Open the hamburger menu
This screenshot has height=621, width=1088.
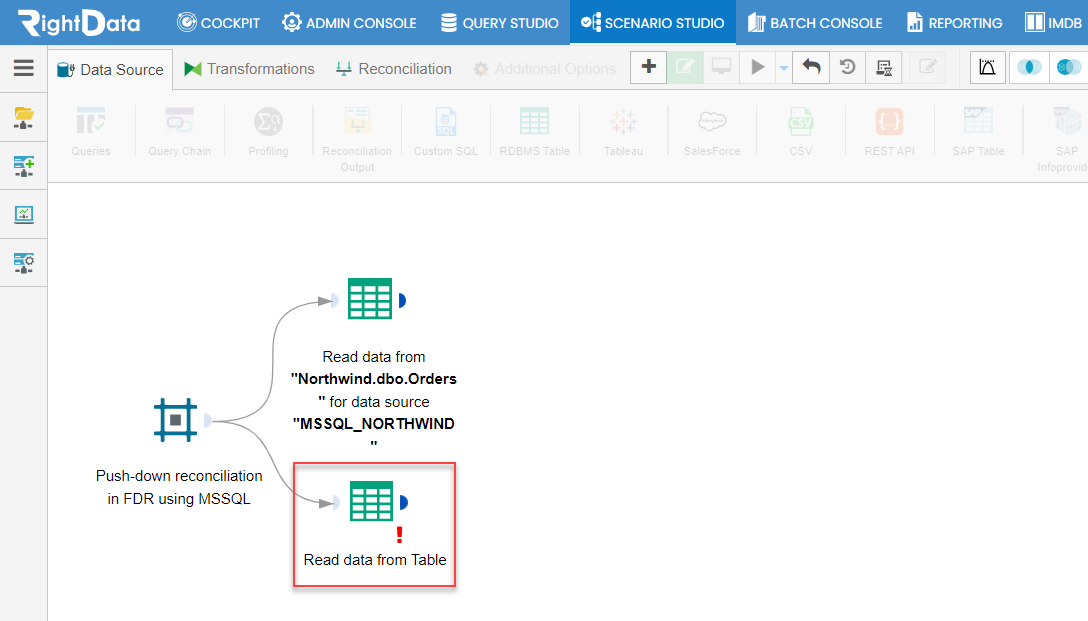coord(24,68)
